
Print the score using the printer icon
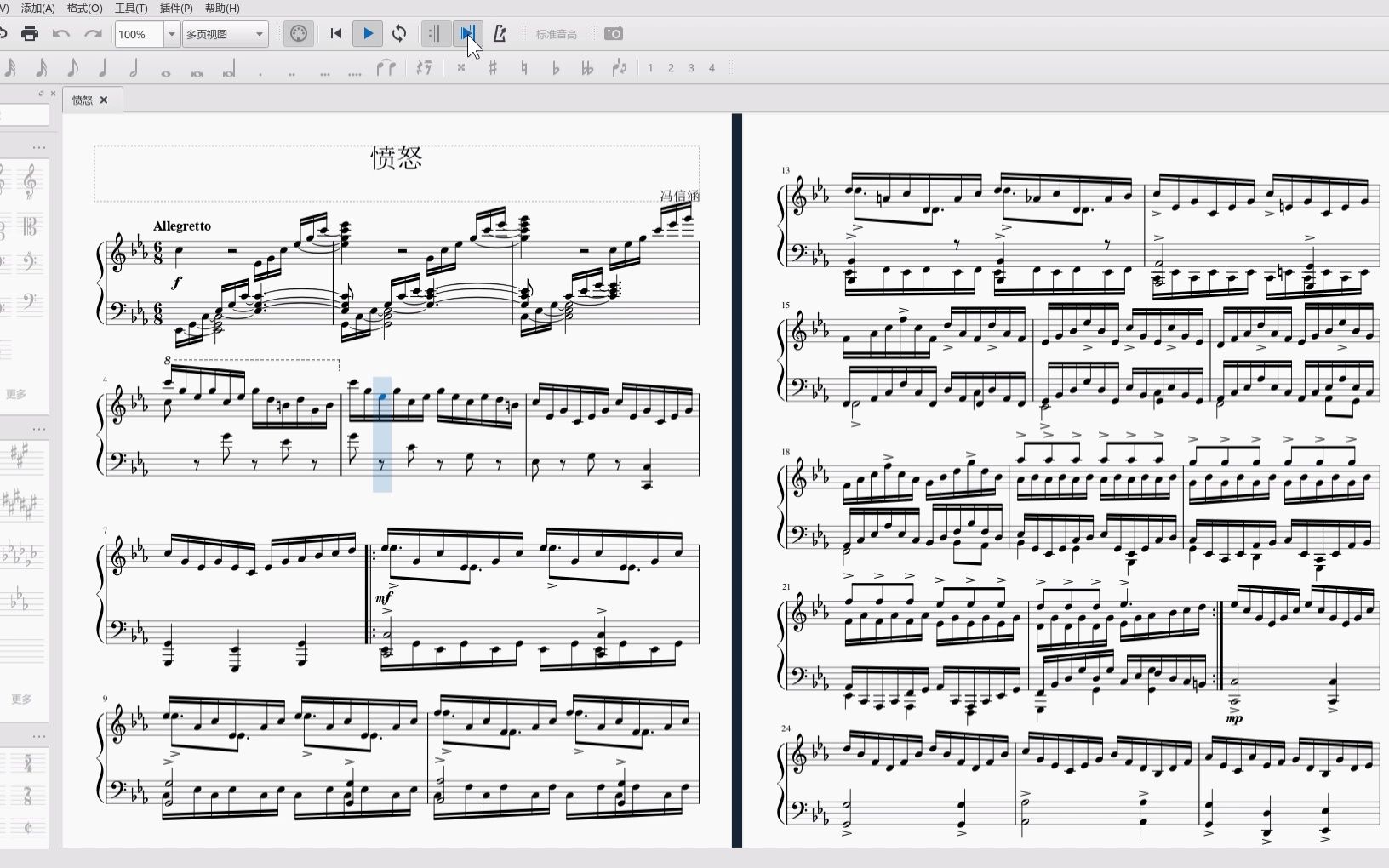(x=30, y=34)
